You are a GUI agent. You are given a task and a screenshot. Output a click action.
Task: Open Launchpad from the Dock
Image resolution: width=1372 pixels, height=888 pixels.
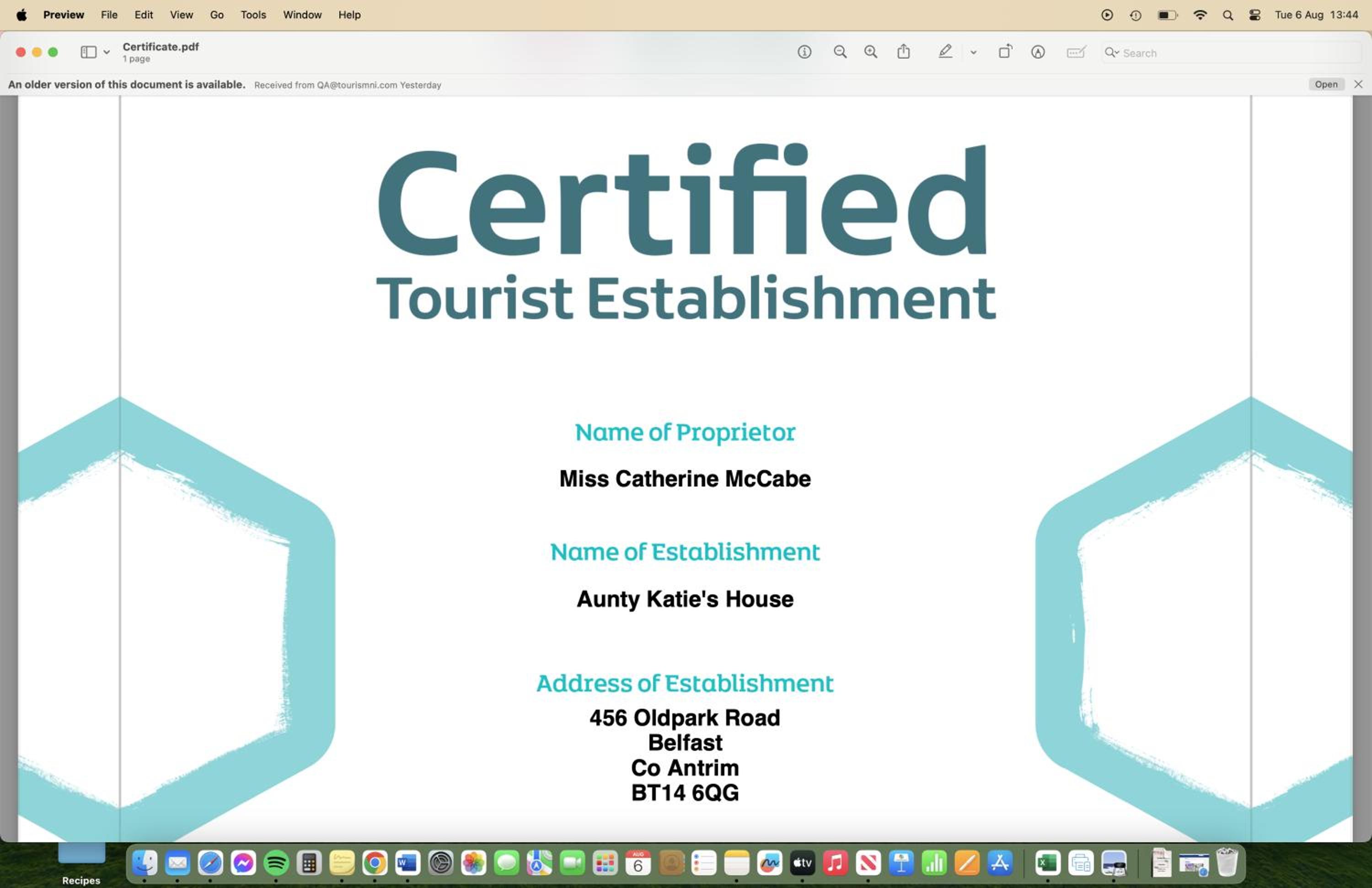606,863
